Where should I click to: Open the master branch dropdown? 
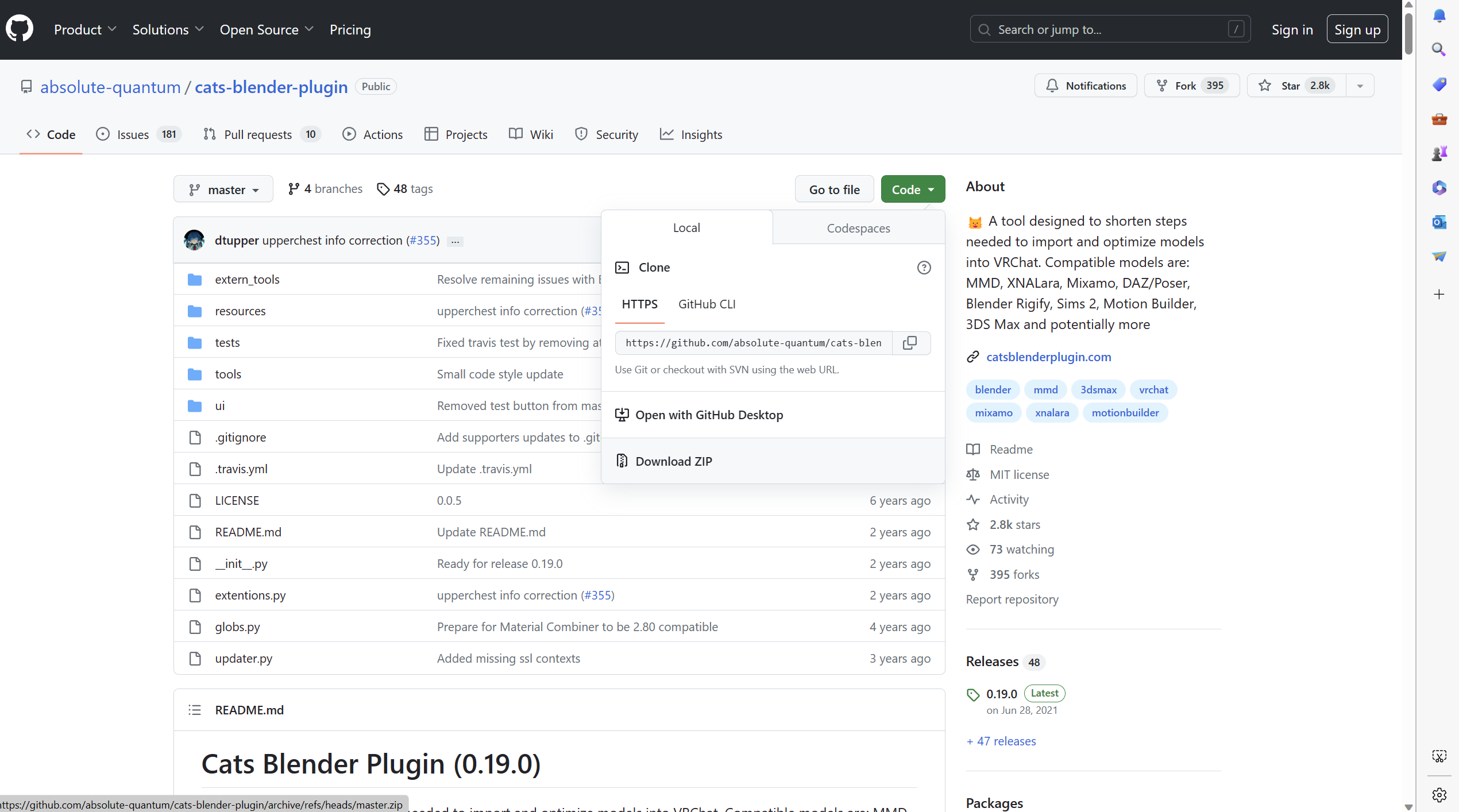pyautogui.click(x=223, y=190)
